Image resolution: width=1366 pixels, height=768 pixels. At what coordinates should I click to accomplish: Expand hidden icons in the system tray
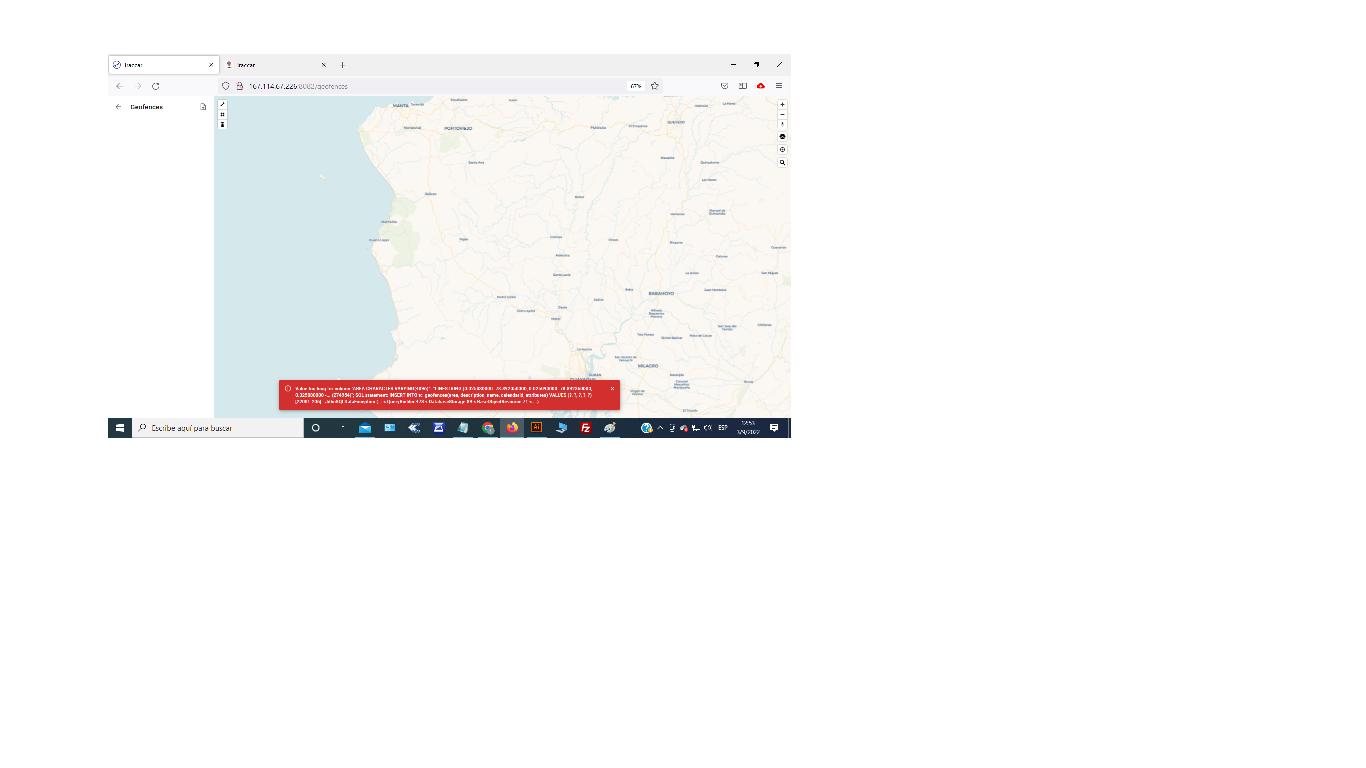(659, 428)
